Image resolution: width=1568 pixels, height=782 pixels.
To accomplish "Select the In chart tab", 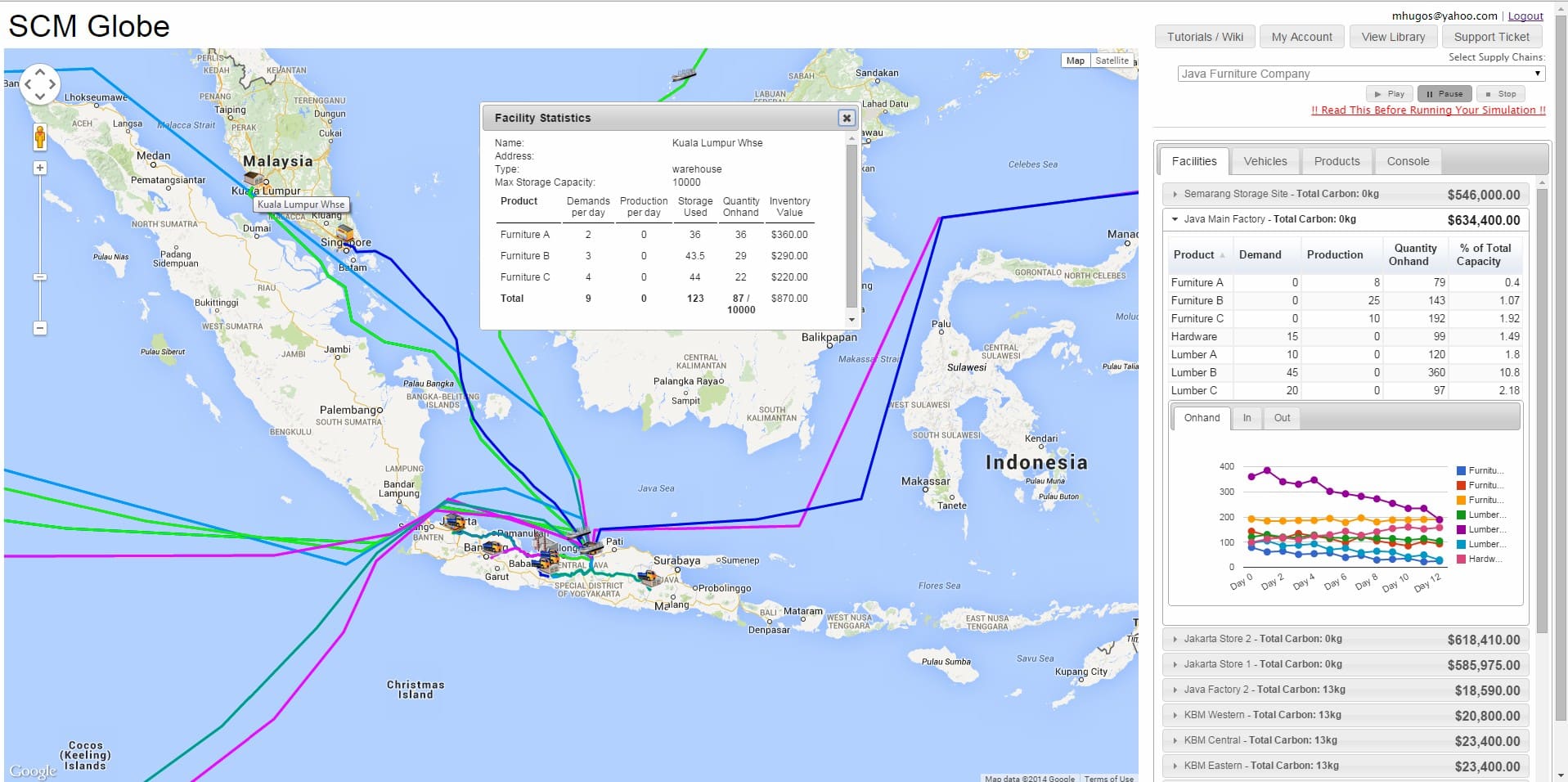I will pyautogui.click(x=1247, y=418).
